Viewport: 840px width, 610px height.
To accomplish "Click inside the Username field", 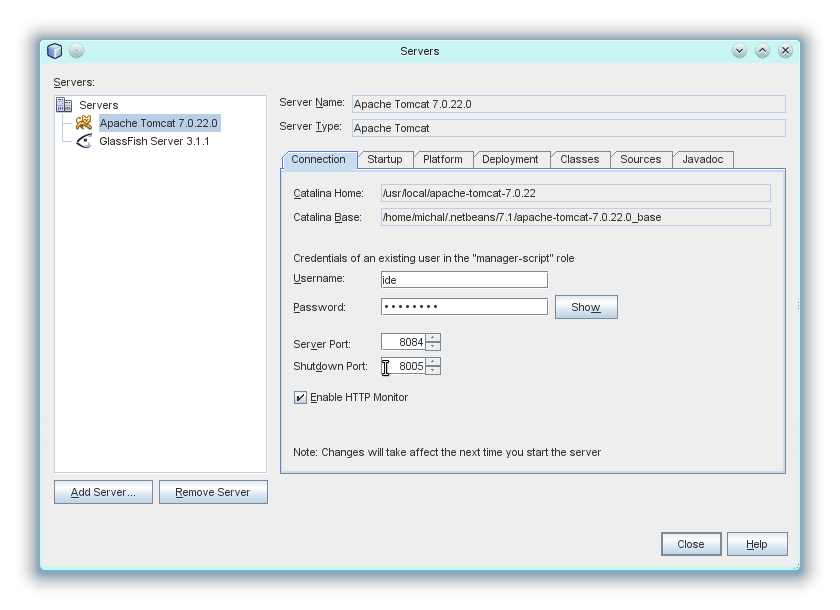I will [x=465, y=279].
